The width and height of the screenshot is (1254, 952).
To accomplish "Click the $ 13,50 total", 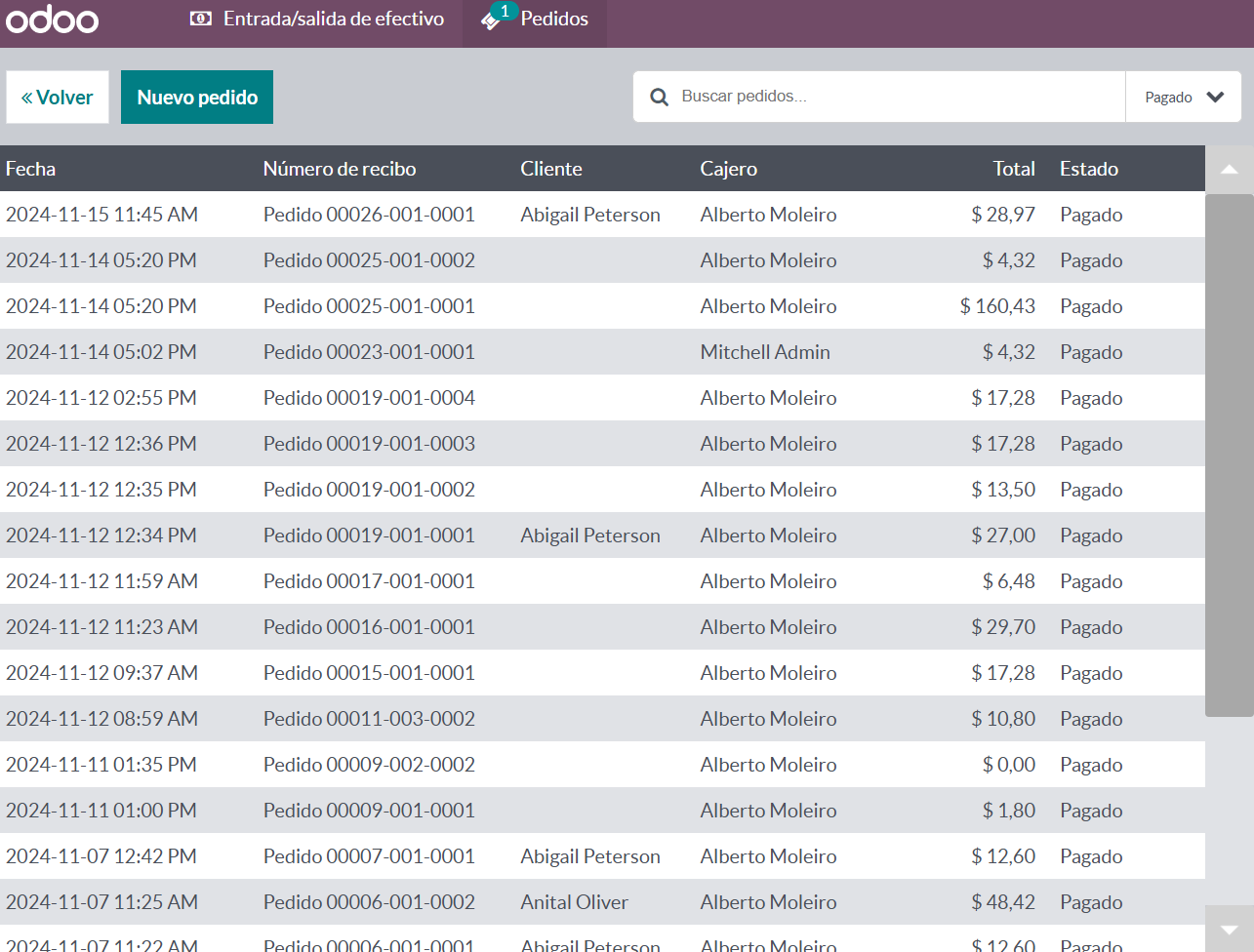I will (x=1003, y=490).
